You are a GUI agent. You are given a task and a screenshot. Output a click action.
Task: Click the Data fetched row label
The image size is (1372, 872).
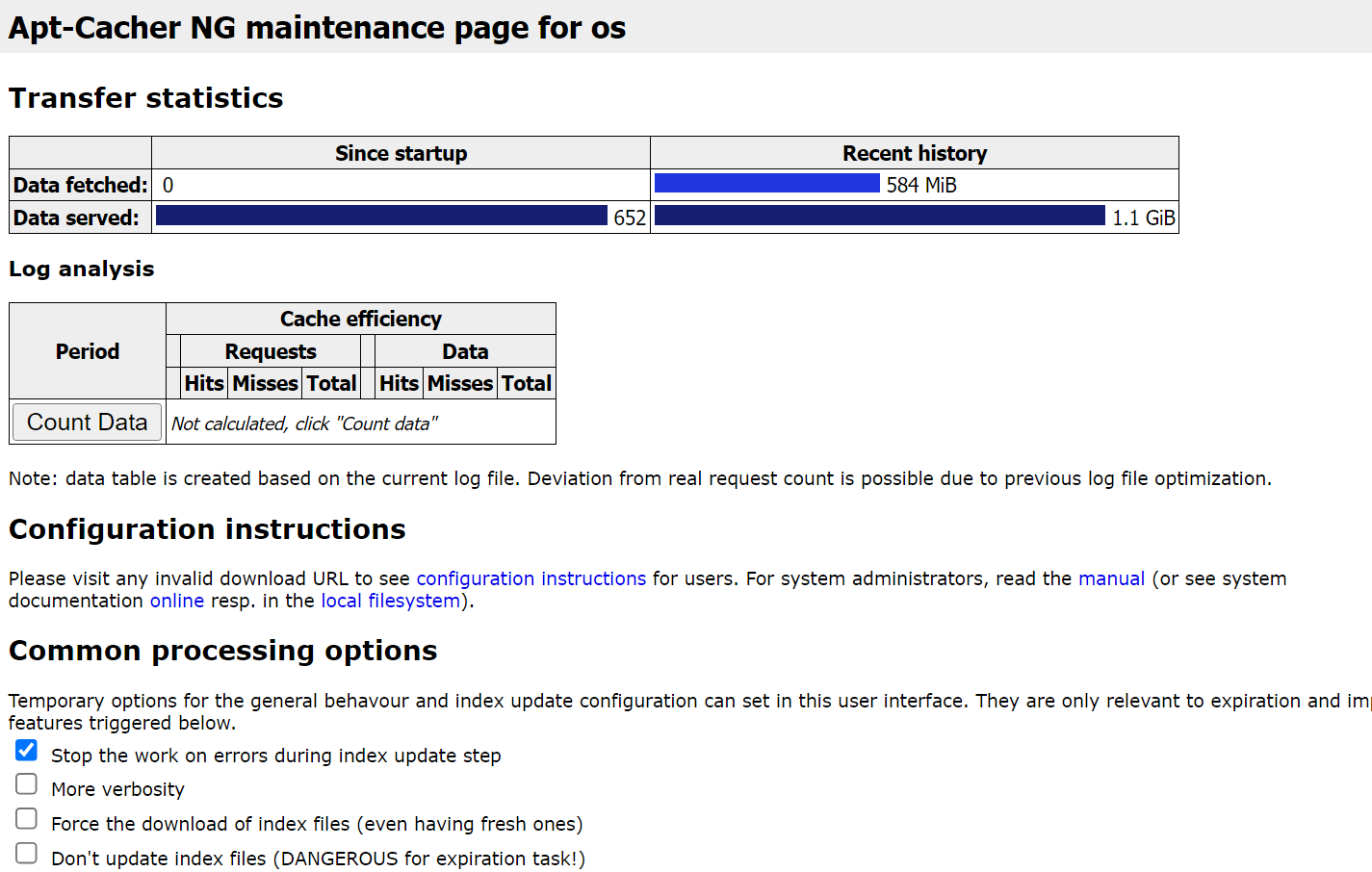tap(81, 185)
